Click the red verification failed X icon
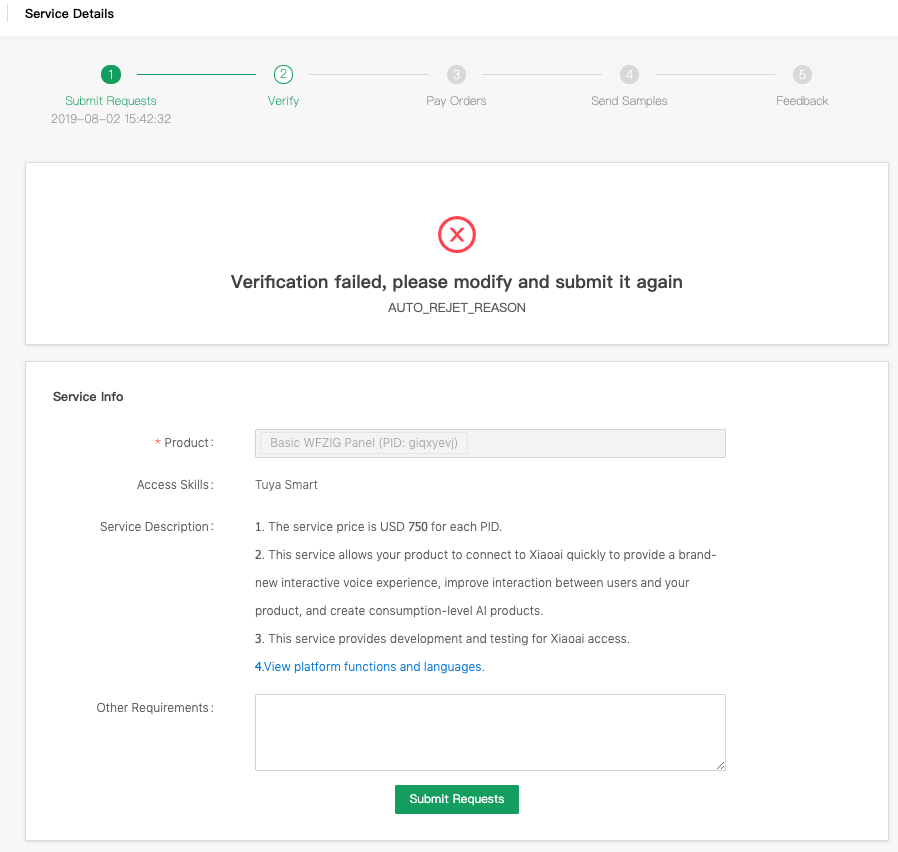The height and width of the screenshot is (852, 898). coord(457,234)
